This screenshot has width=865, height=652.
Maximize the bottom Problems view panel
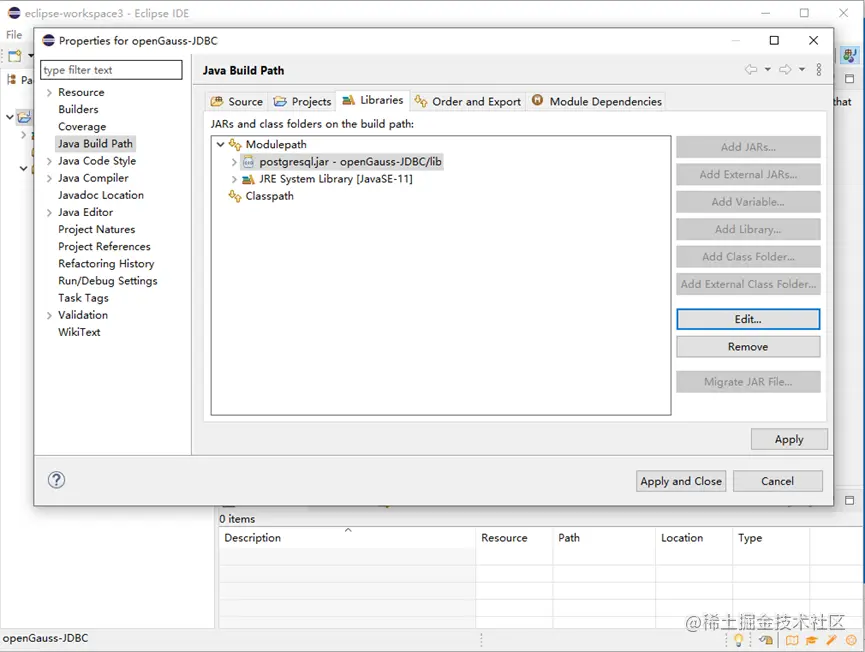click(850, 500)
